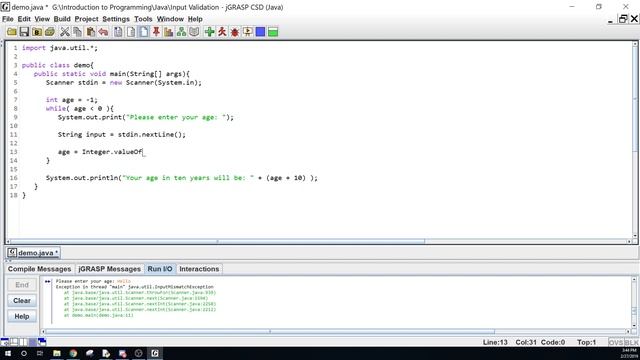Open the Window menu
640x360 pixels.
[x=170, y=19]
